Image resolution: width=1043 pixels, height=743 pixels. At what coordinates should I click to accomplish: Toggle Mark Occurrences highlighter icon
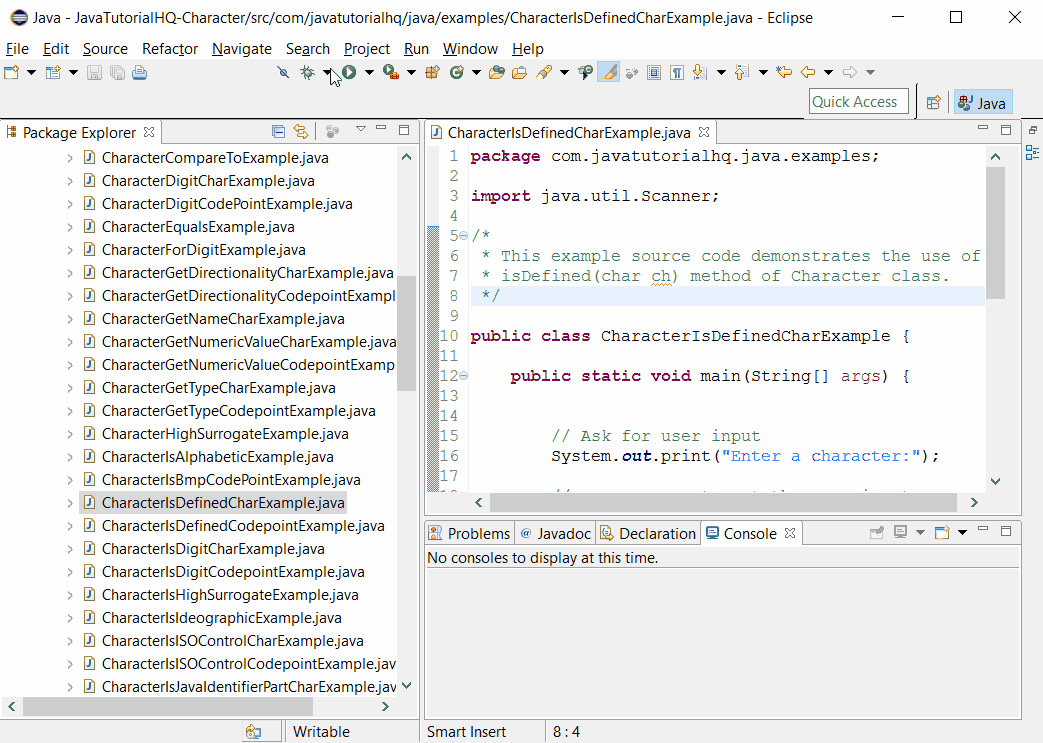pyautogui.click(x=609, y=72)
